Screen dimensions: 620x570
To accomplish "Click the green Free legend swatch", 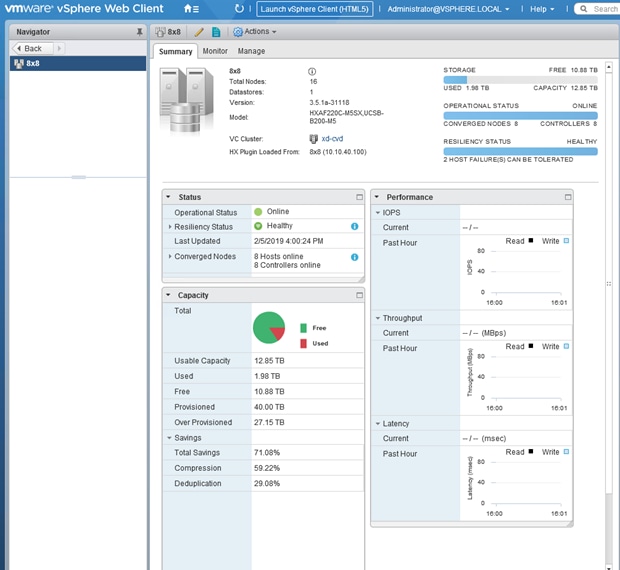I will 303,328.
